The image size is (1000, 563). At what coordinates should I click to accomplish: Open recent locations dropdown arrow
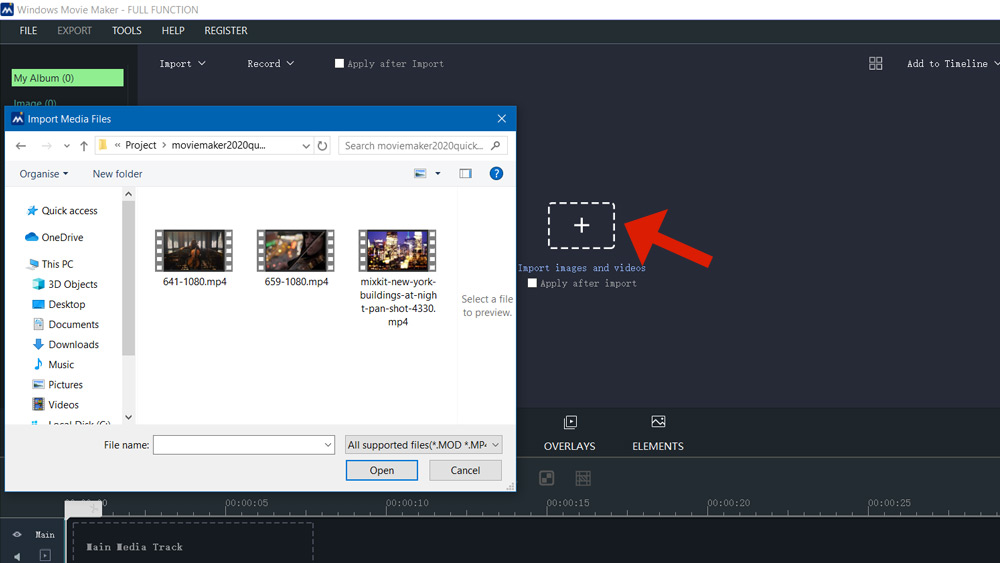(66, 146)
